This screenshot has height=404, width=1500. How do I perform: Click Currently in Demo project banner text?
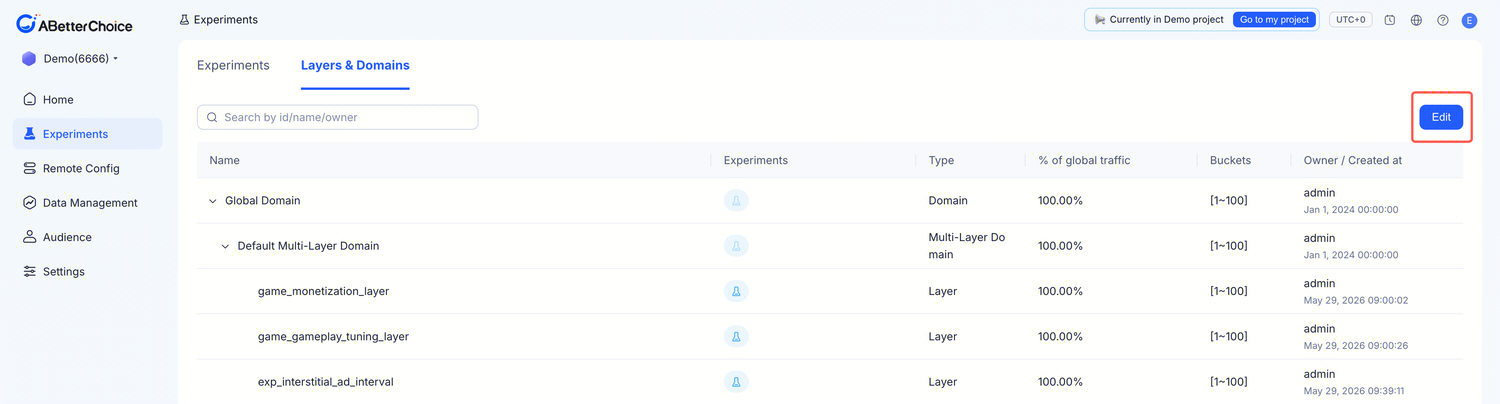1167,20
